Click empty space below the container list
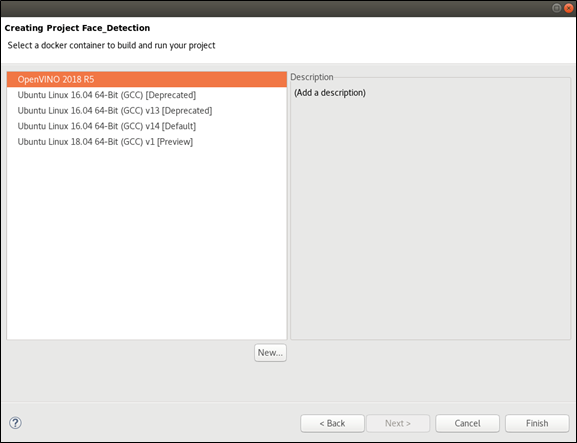Viewport: 577px width, 443px height. tap(147, 243)
